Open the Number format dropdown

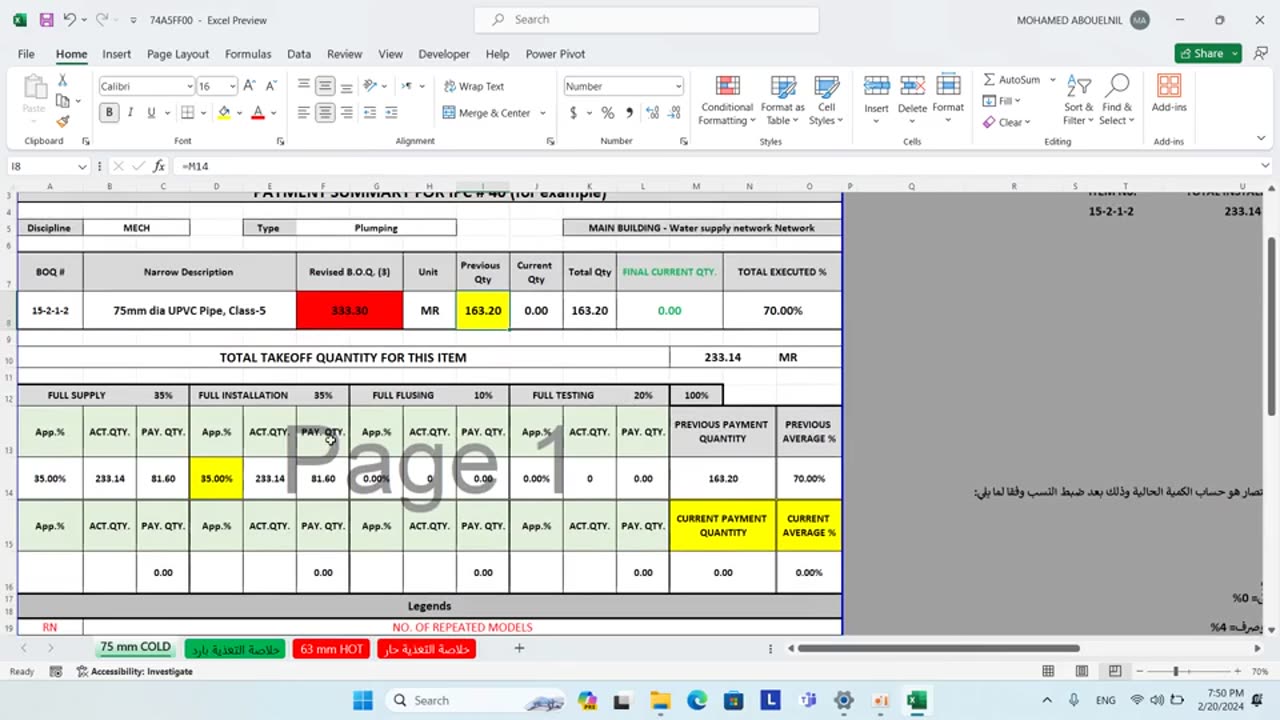(678, 86)
